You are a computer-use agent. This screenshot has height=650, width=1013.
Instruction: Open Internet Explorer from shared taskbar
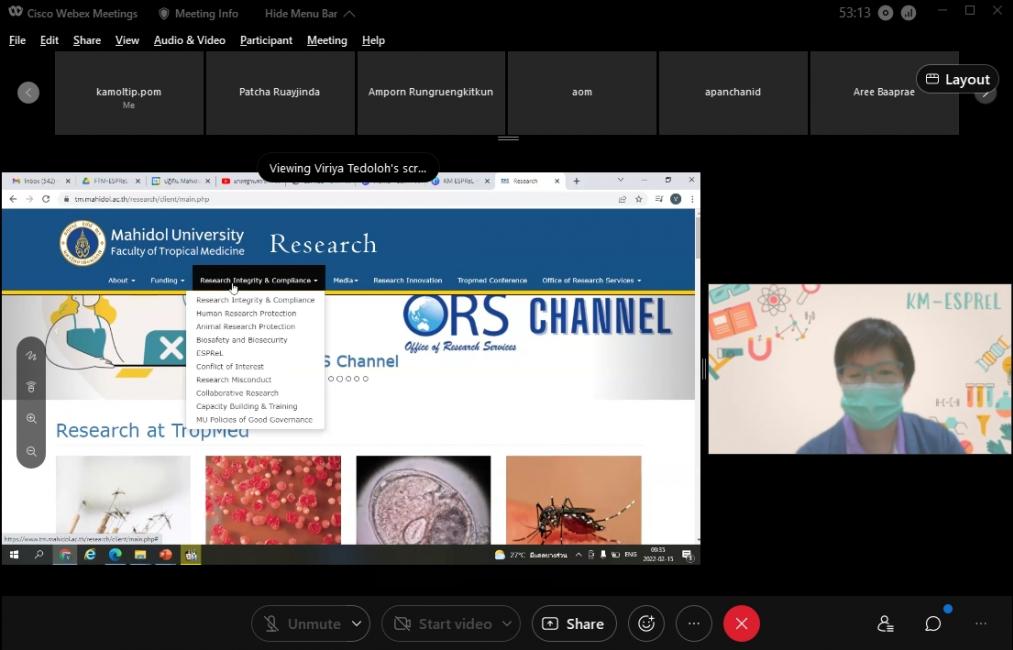[90, 554]
